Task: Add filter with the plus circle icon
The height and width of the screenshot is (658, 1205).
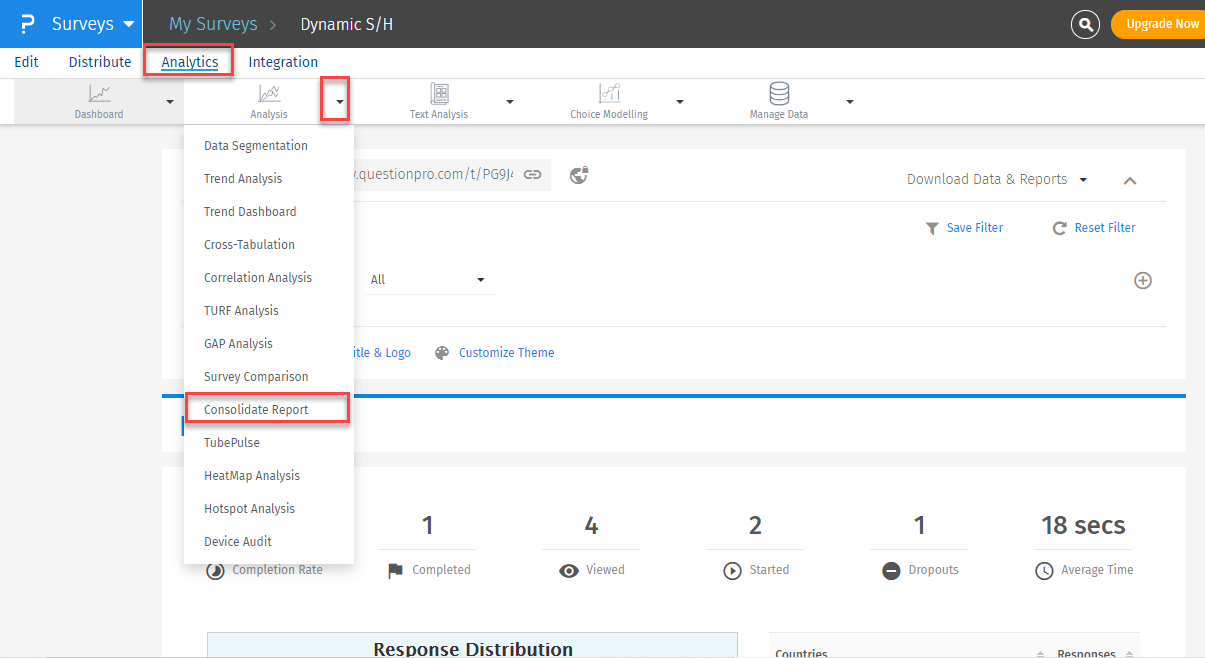Action: click(1143, 280)
